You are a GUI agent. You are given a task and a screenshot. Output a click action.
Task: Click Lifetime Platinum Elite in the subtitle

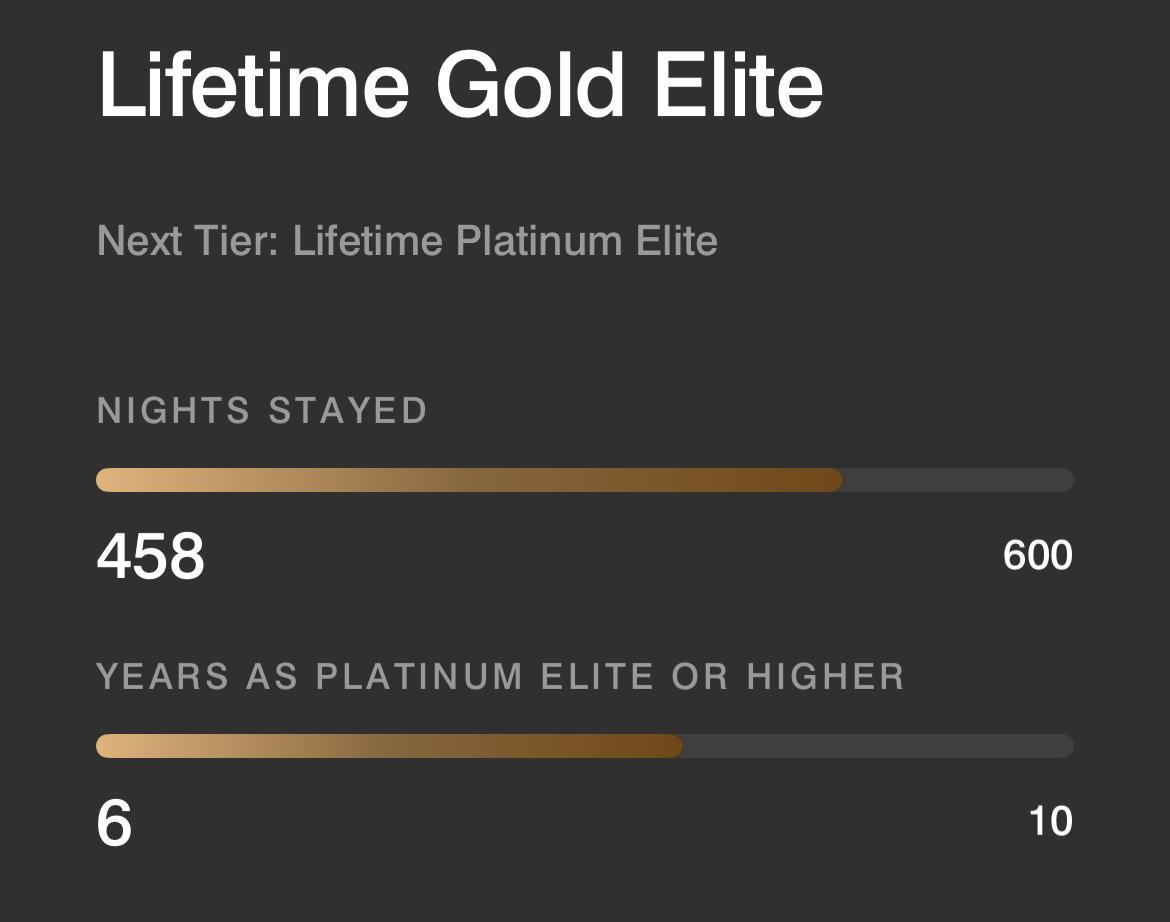(505, 240)
